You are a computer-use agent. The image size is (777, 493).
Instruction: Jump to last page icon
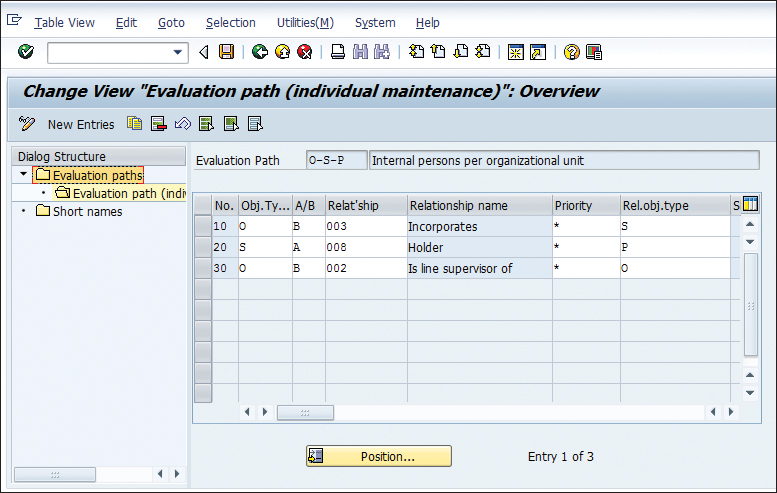(483, 52)
